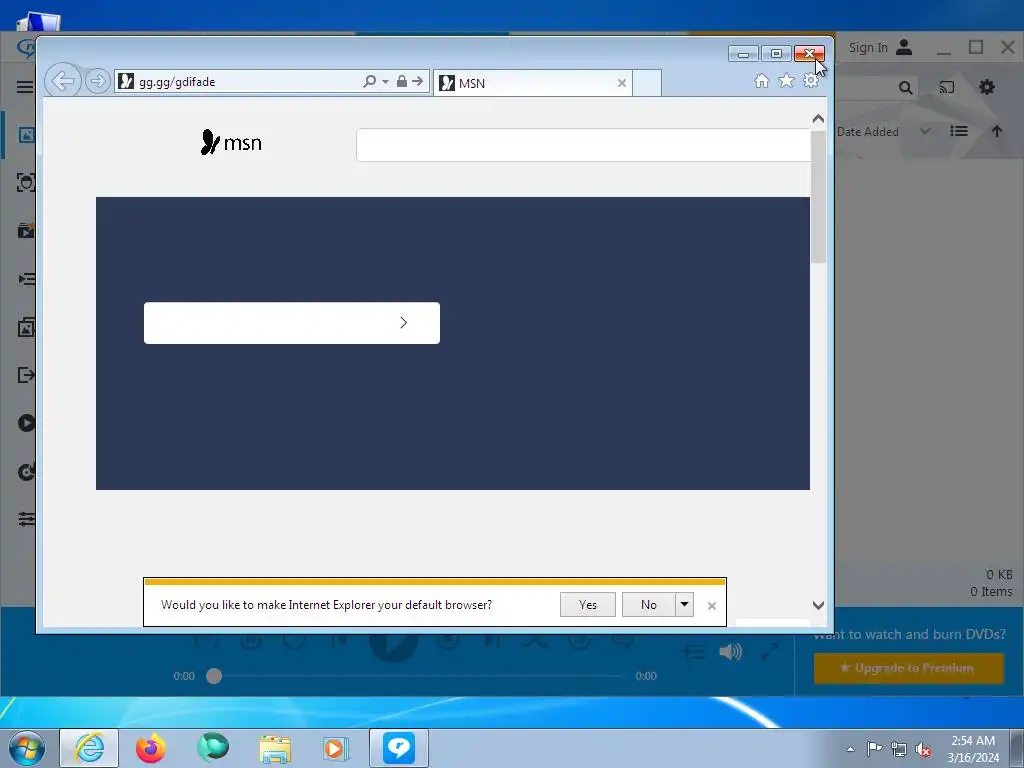1024x768 pixels.
Task: Open the hamburger menu in background player
Action: [x=25, y=87]
